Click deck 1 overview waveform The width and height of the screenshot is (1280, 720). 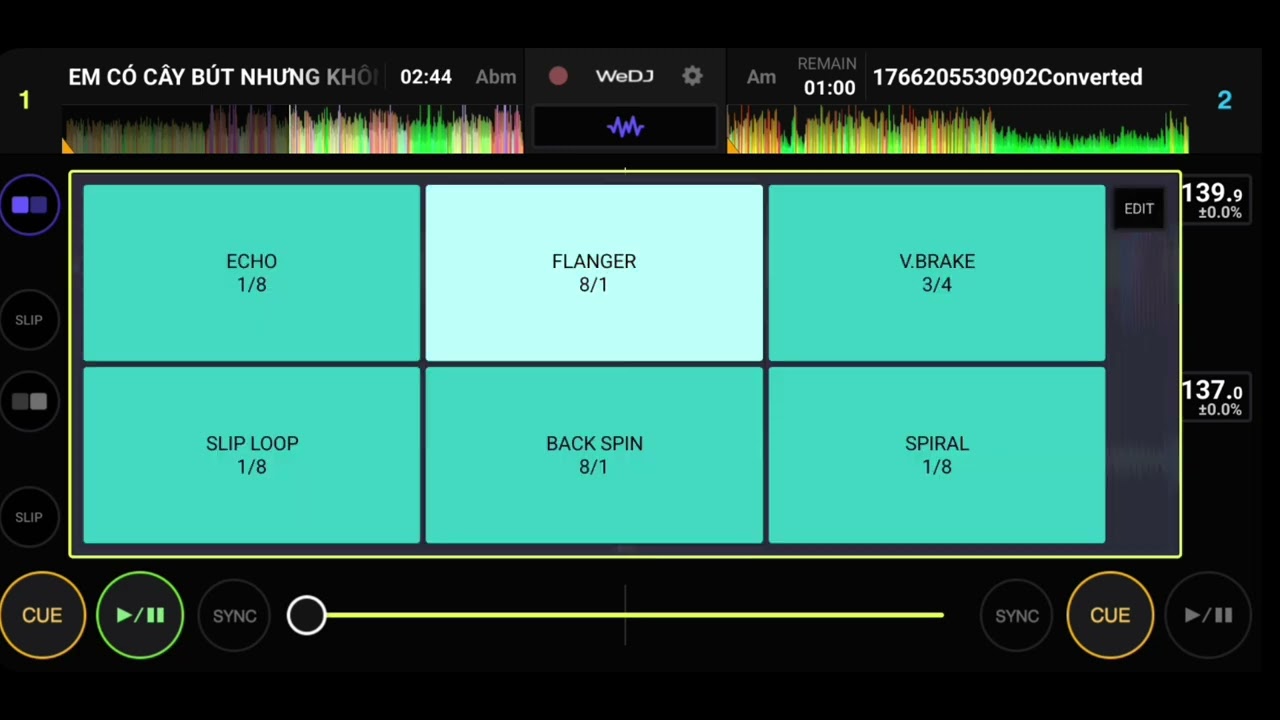point(293,129)
